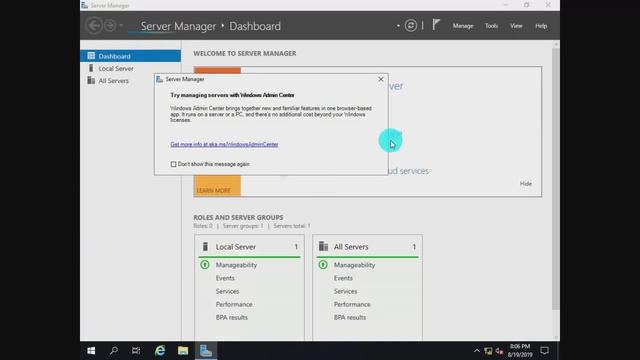This screenshot has height=360, width=640.
Task: Open Services in Local Server tile
Action: click(x=227, y=291)
